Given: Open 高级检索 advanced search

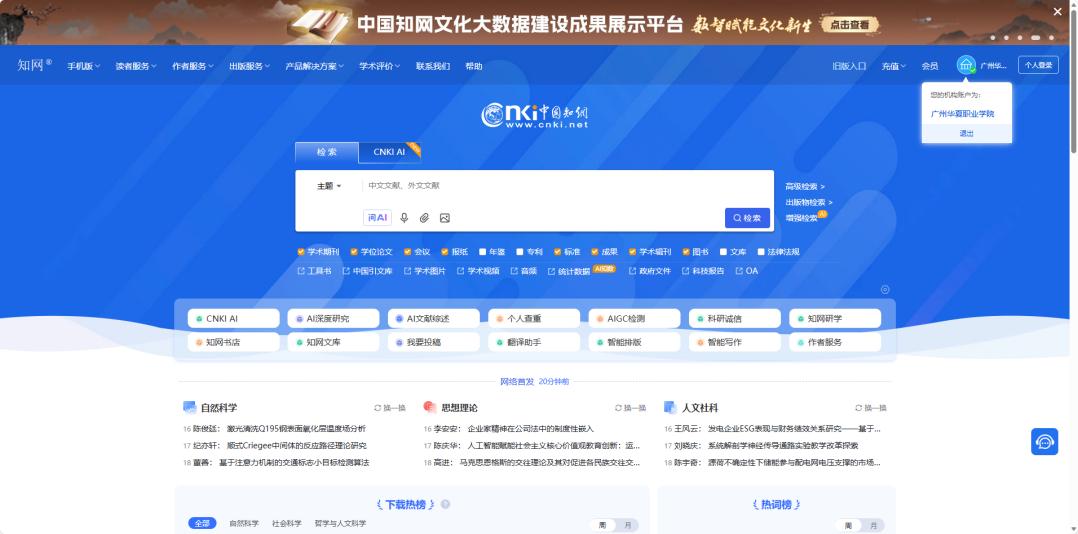Looking at the screenshot, I should tap(805, 186).
